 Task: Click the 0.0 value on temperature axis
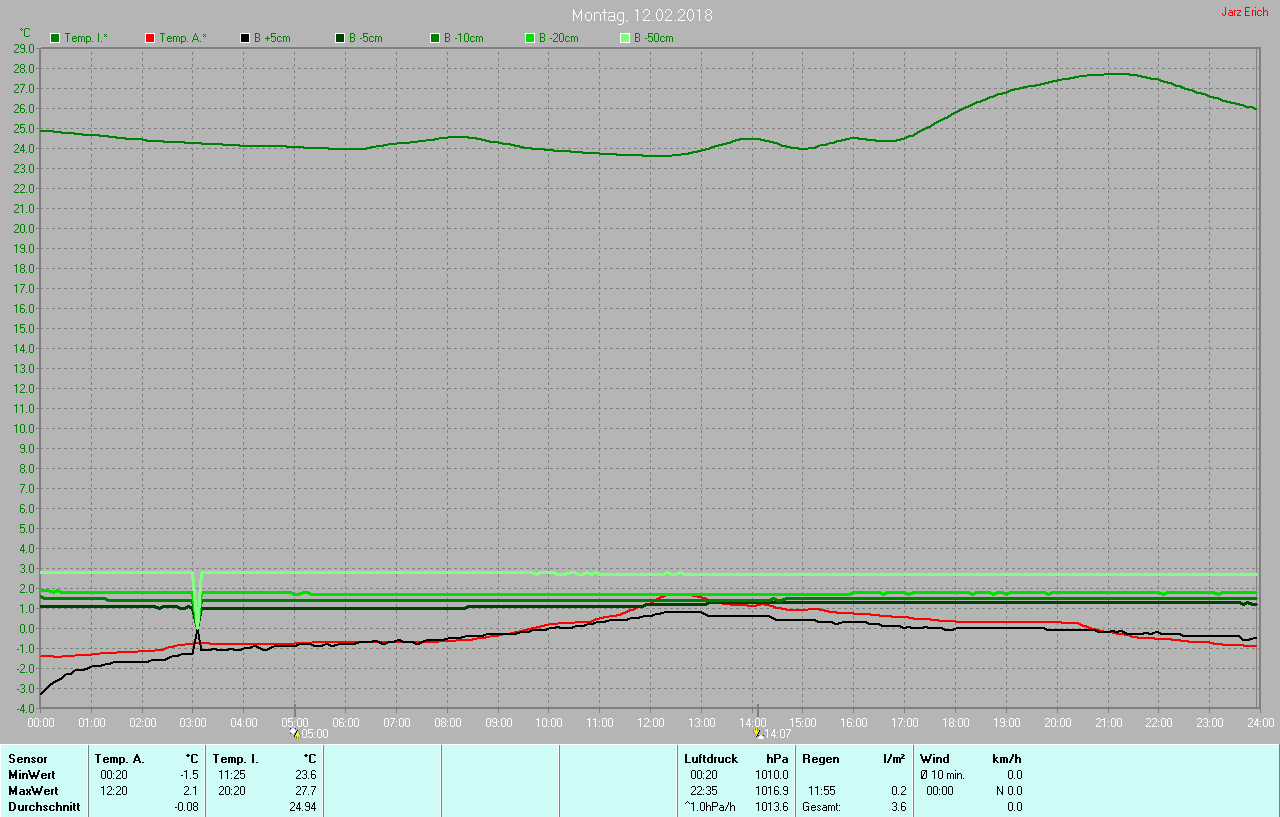[27, 628]
